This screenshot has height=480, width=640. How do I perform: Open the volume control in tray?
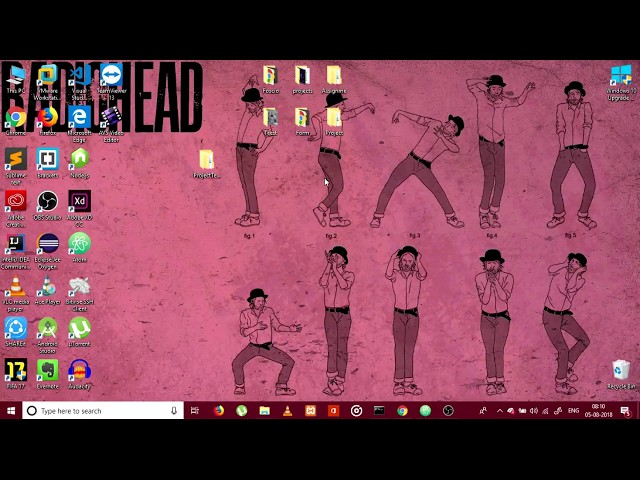533,411
